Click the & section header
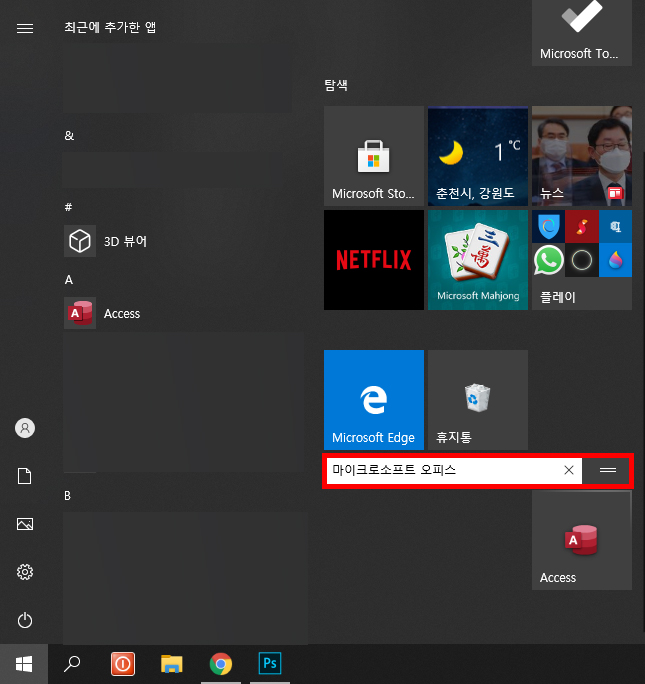Image resolution: width=645 pixels, height=684 pixels. [69, 136]
